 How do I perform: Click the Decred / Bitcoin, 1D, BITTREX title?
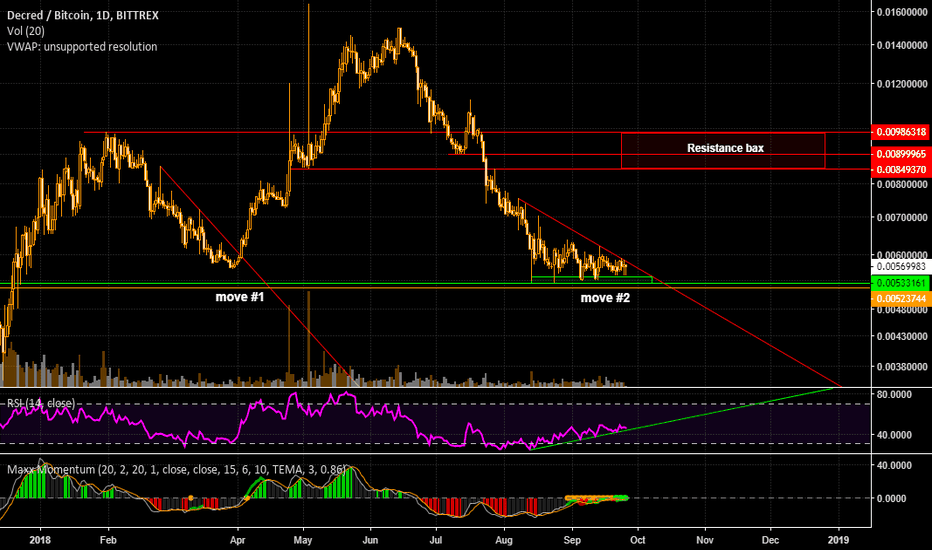83,15
